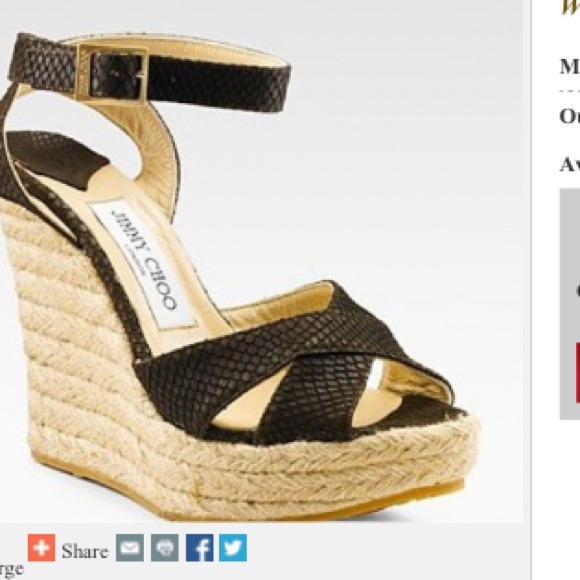Click the gold italic heading at top right
Screen dimensions: 580x580
click(571, 7)
